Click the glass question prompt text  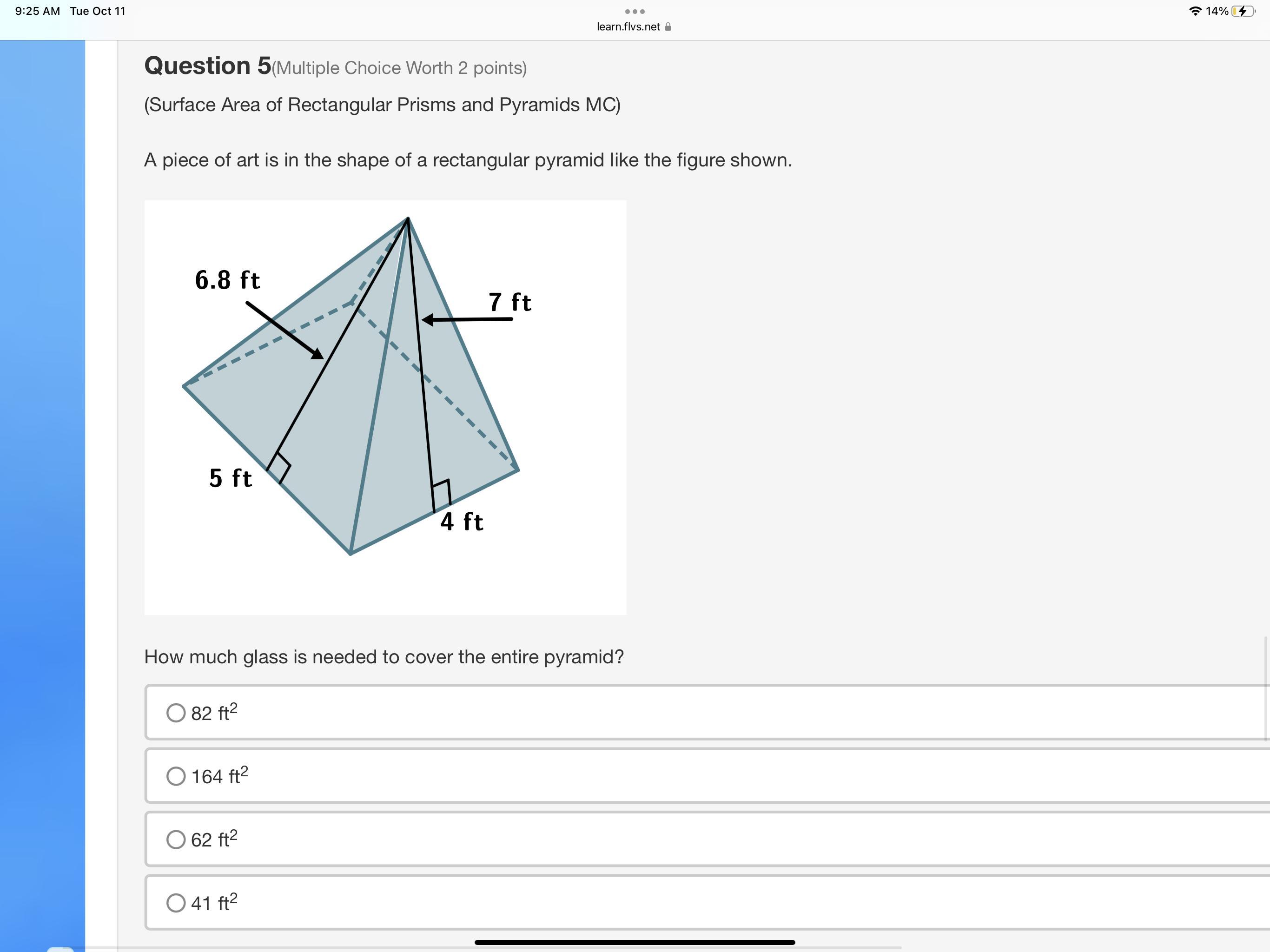(x=384, y=657)
